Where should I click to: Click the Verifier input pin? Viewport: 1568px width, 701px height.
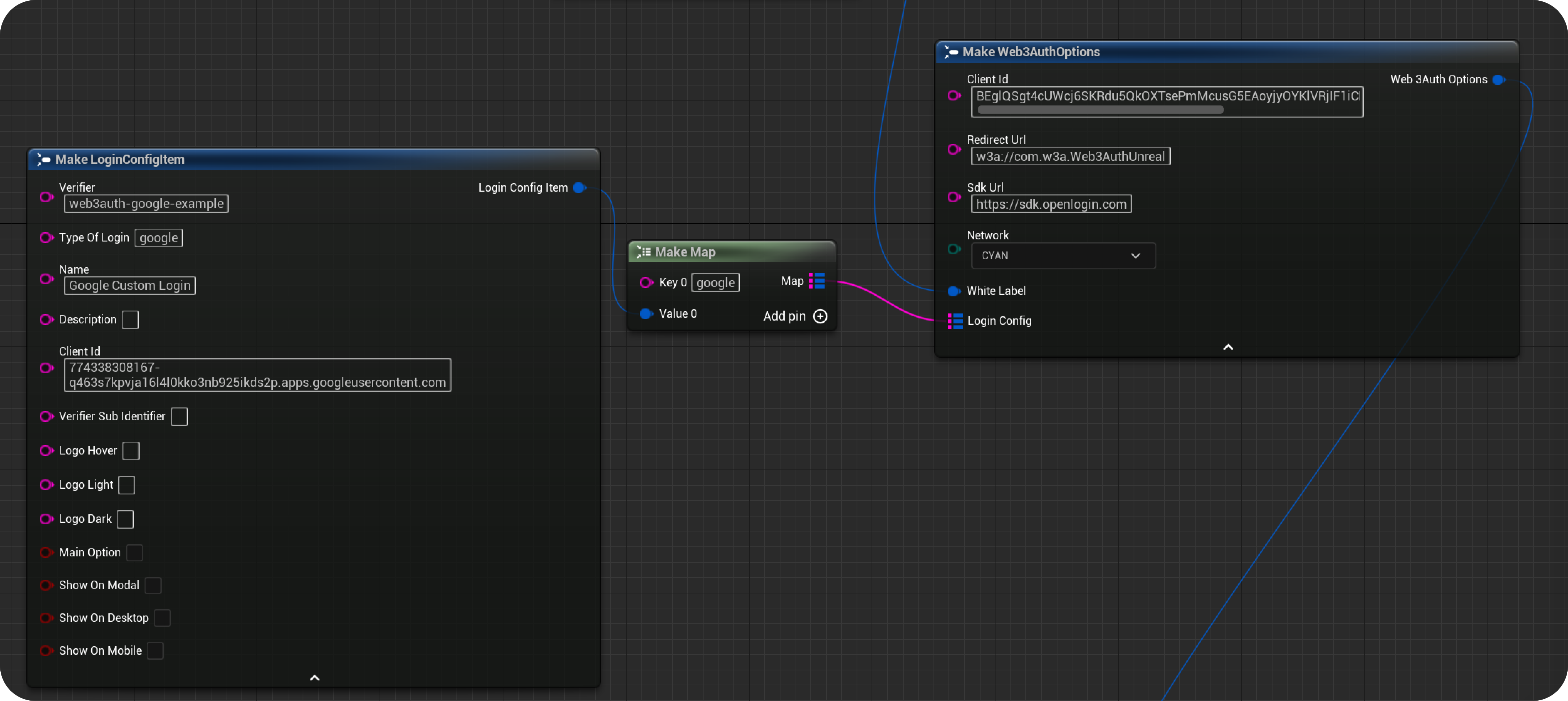pos(46,197)
